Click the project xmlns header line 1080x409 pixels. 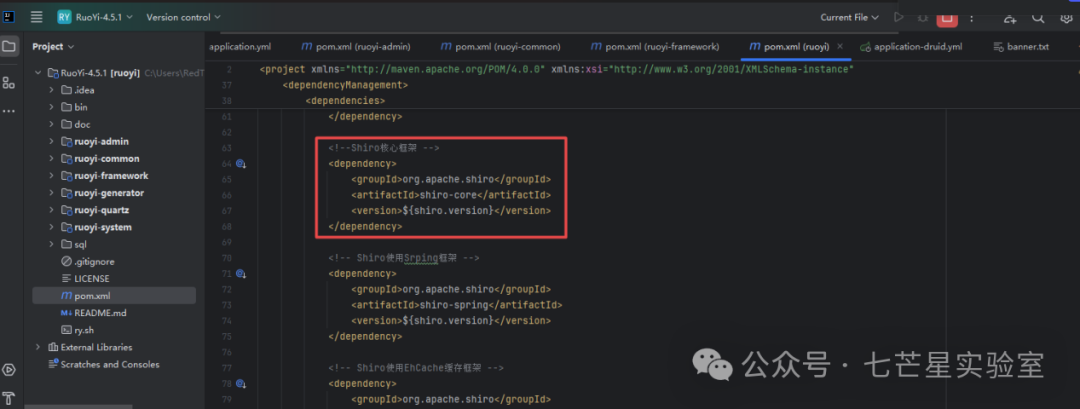coord(557,70)
